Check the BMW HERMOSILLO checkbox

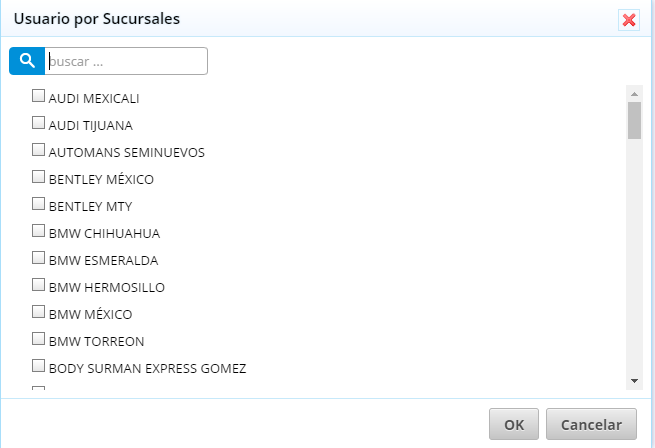click(38, 285)
